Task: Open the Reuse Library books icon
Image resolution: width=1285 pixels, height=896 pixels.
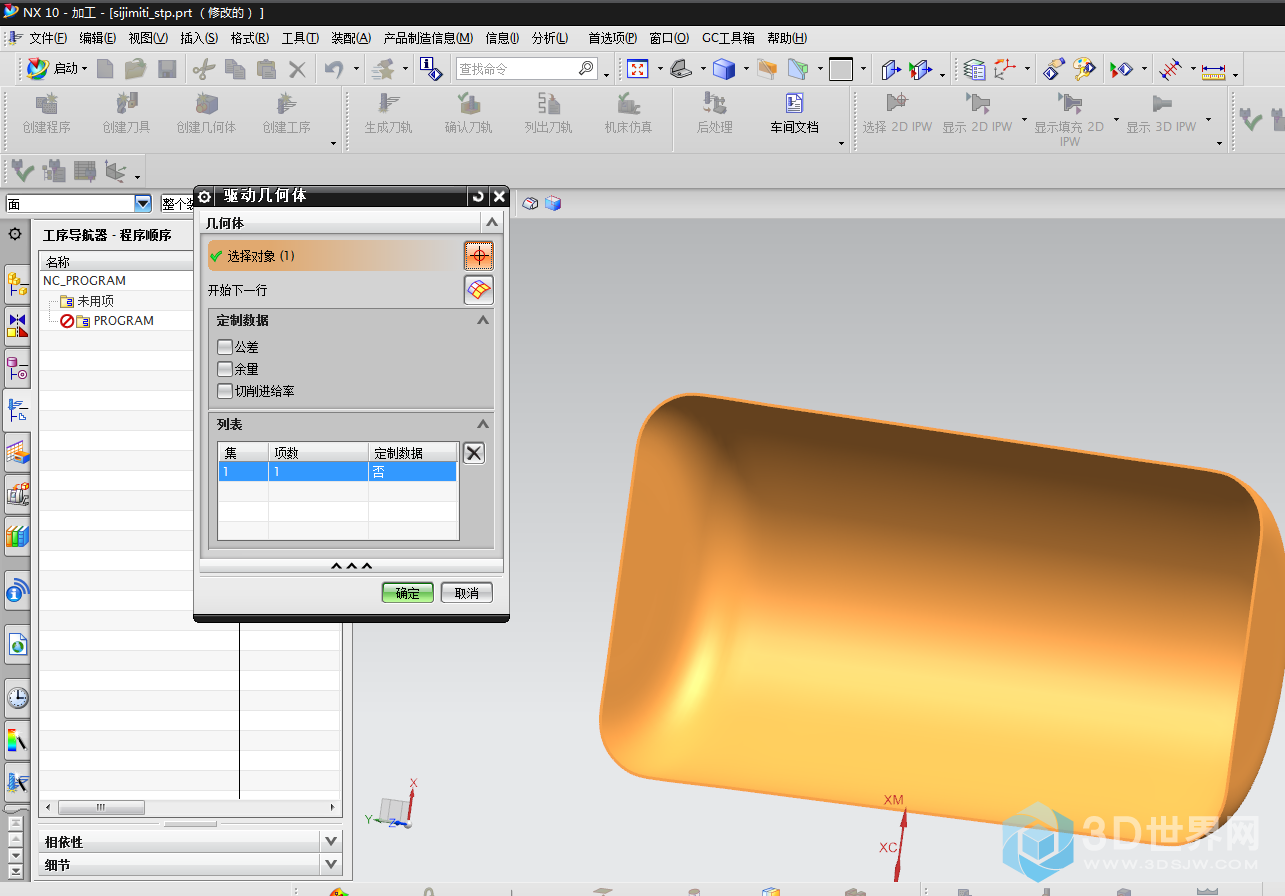Action: 17,536
